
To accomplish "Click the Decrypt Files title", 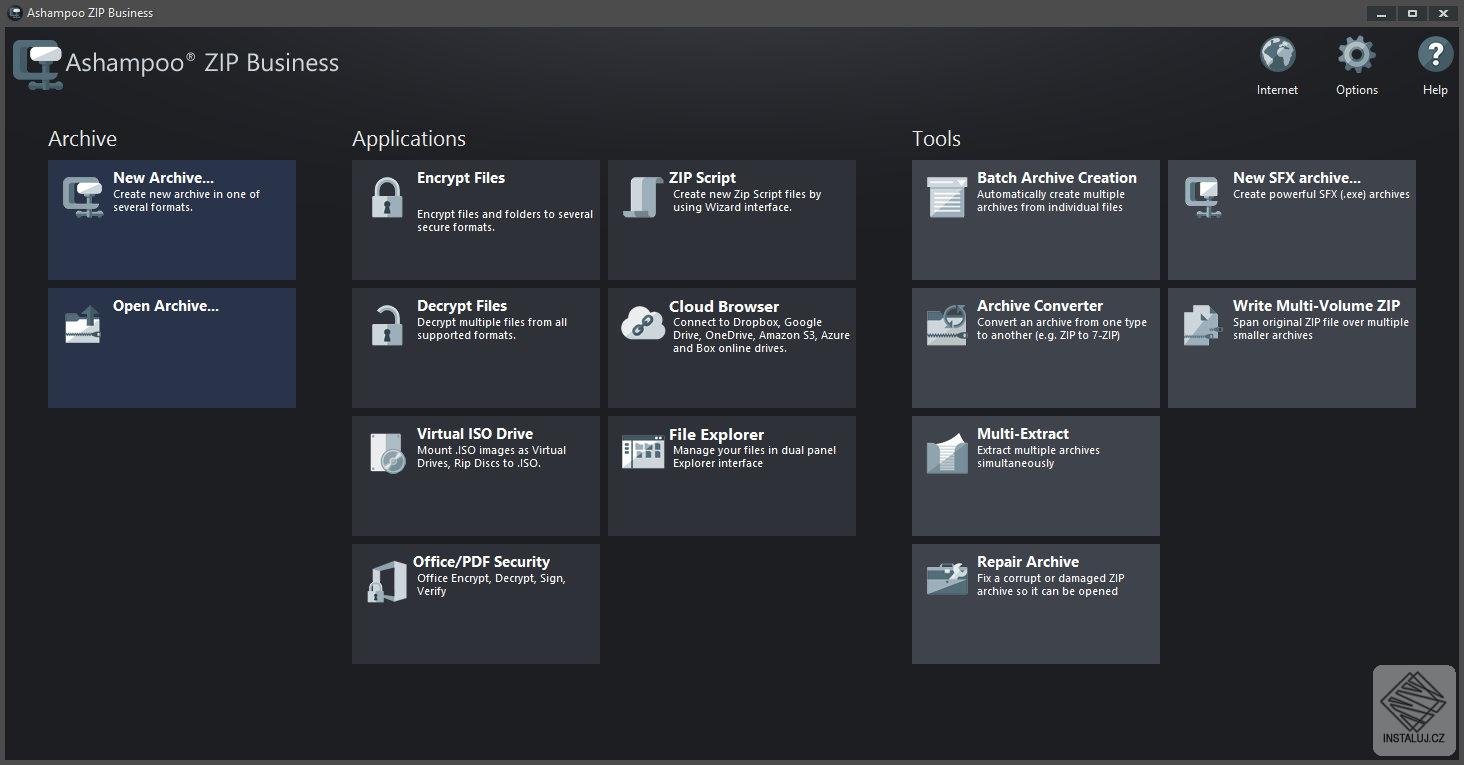I will [462, 306].
